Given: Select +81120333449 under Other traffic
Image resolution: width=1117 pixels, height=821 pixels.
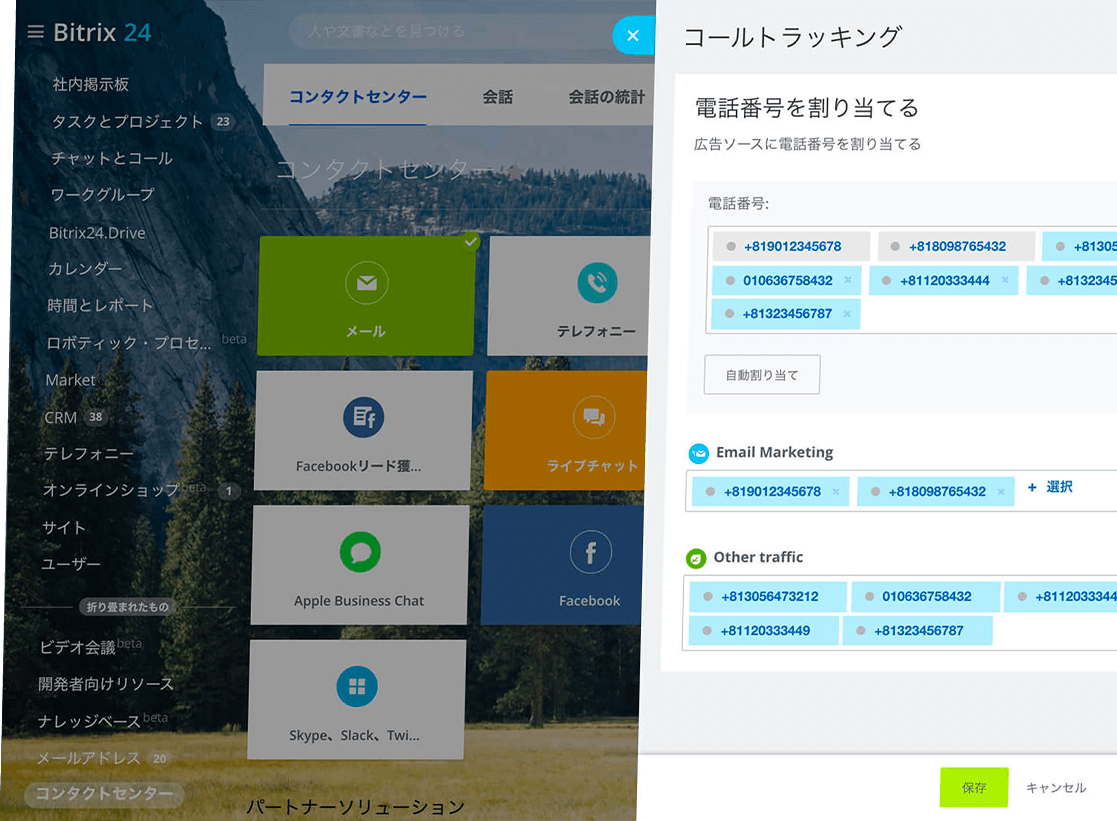Looking at the screenshot, I should [764, 631].
